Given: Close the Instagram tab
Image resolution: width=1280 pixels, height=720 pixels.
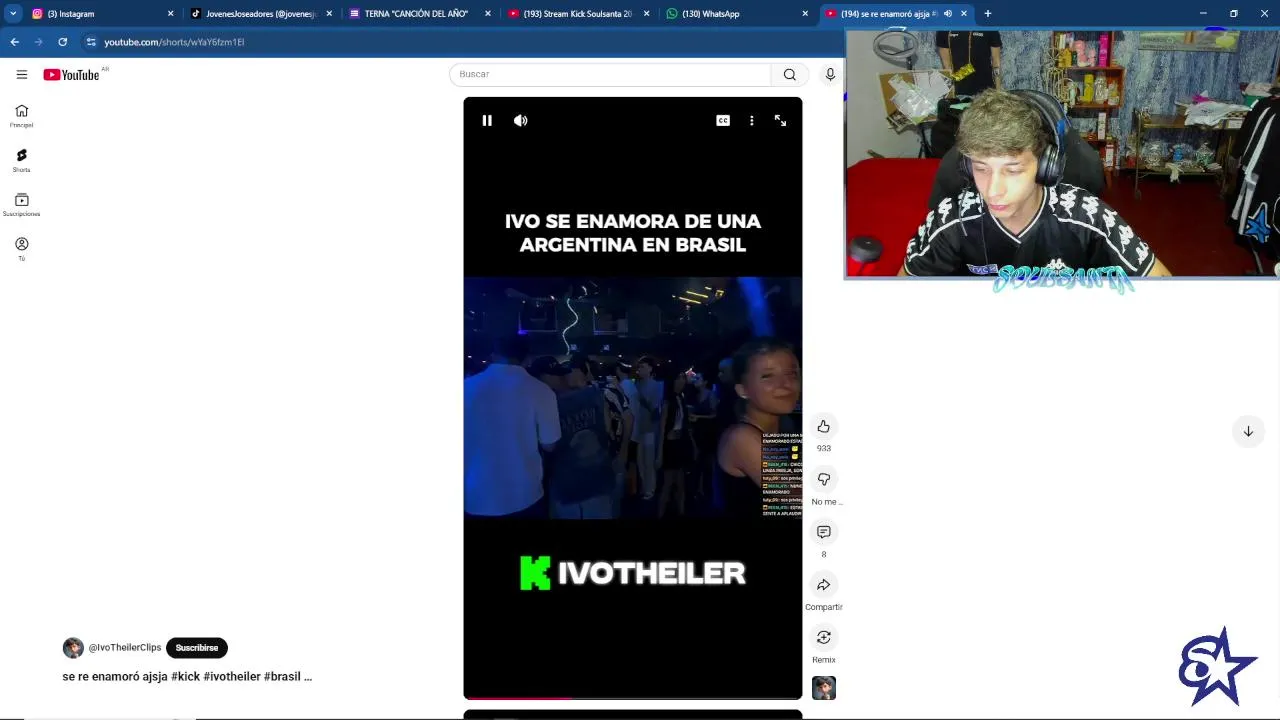Looking at the screenshot, I should click(x=170, y=14).
